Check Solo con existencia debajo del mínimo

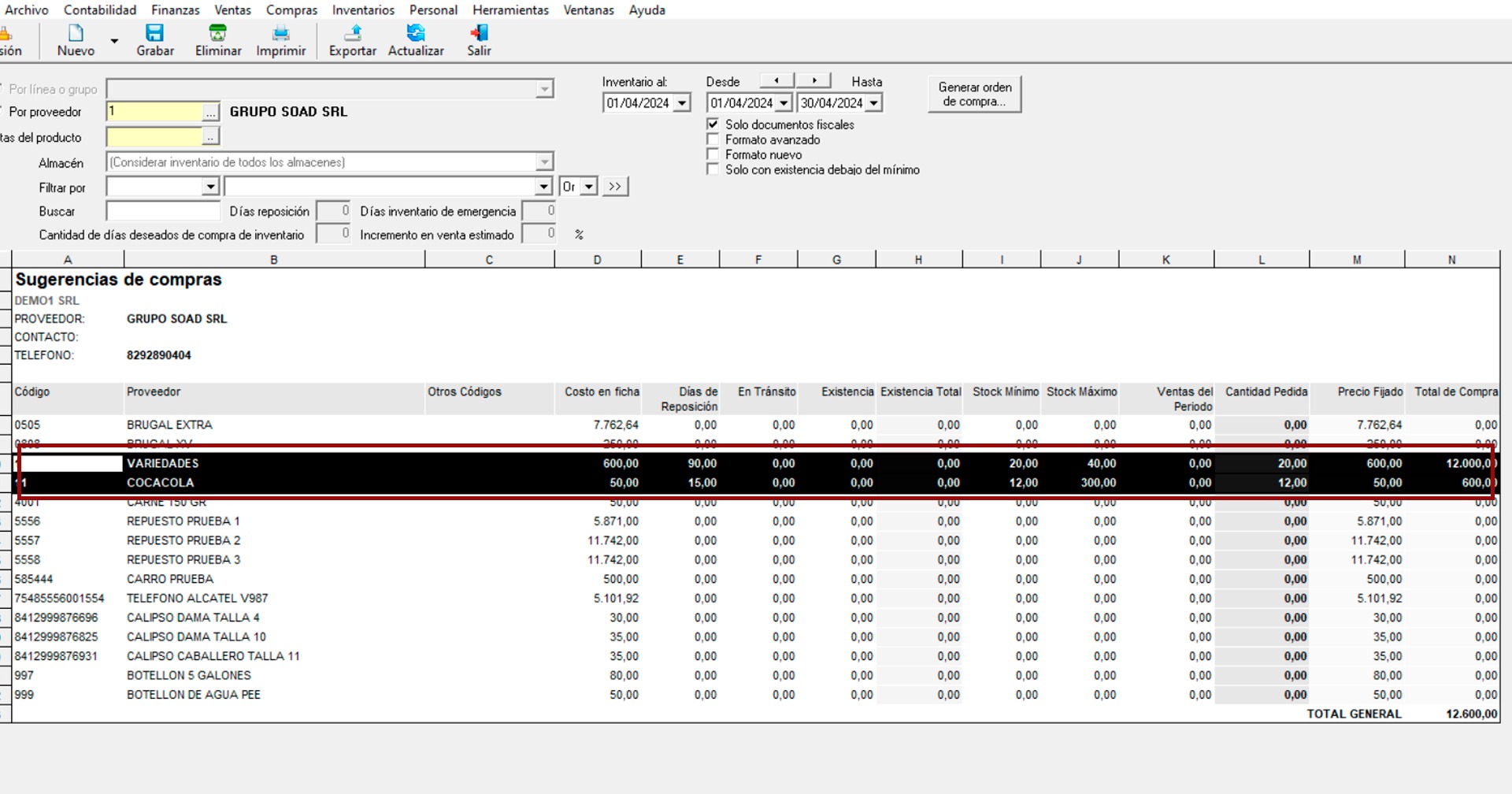(713, 169)
